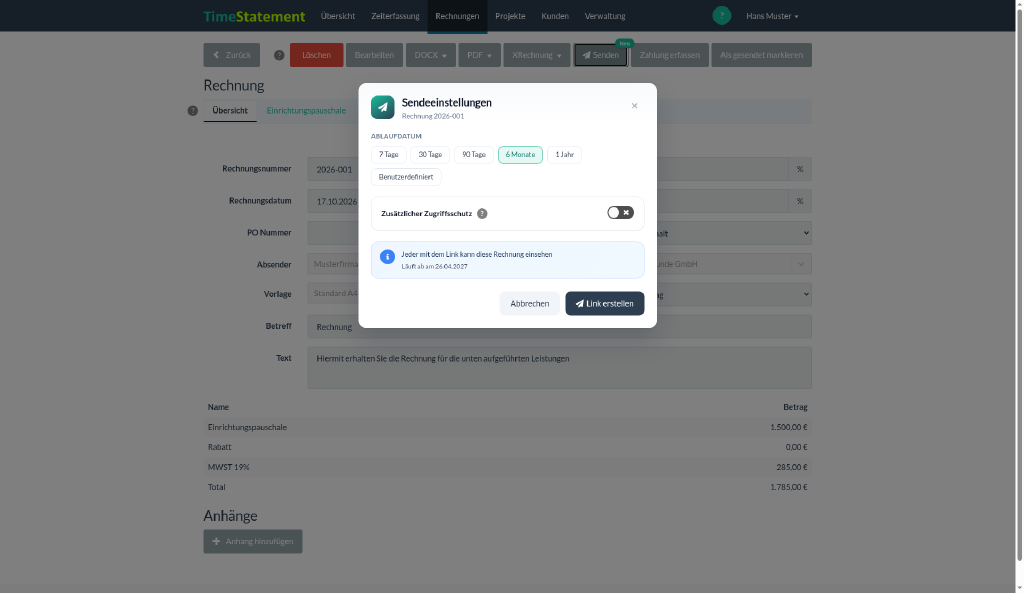Image resolution: width=1024 pixels, height=593 pixels.
Task: Enable Zusätzlicher Zugriffsschutz switch
Action: coord(620,213)
